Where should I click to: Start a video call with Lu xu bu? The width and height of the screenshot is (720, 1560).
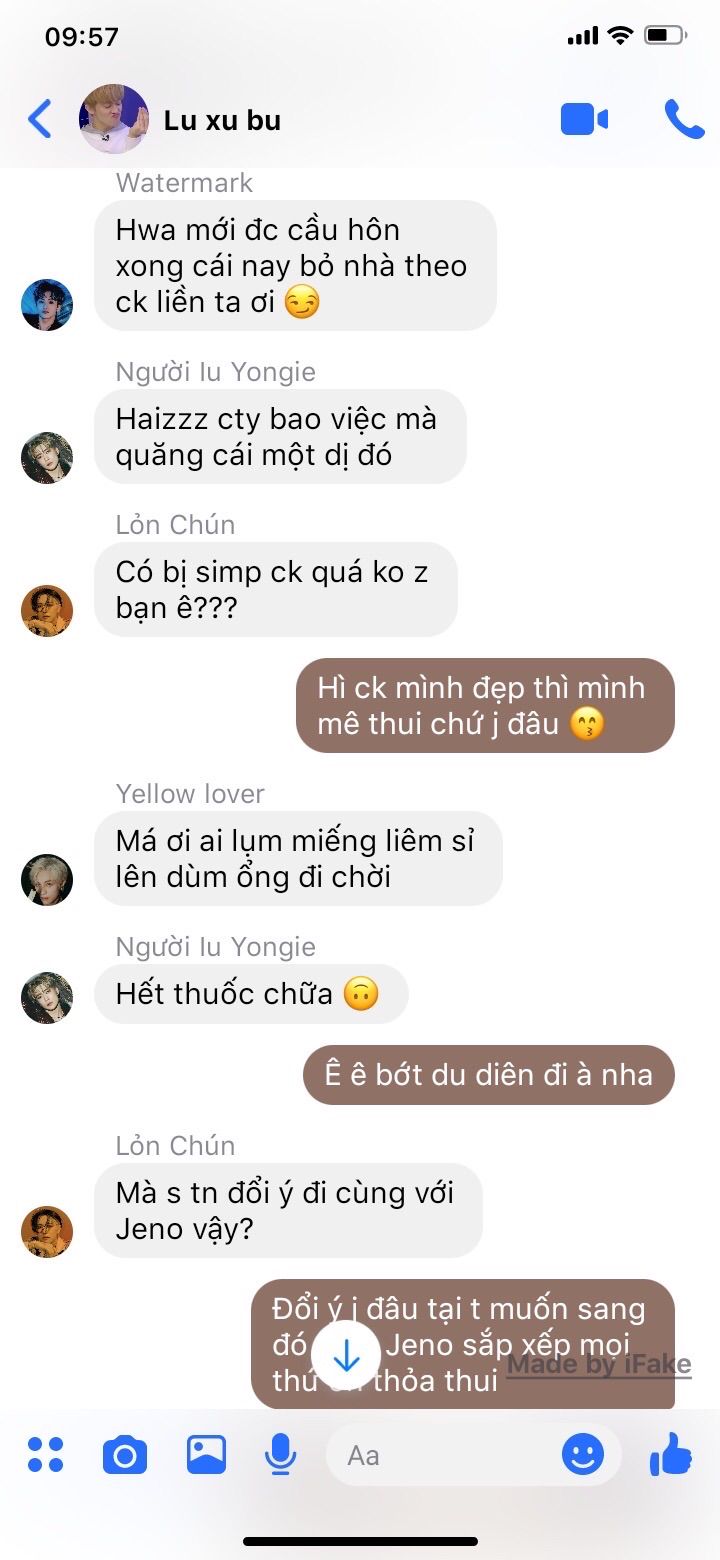pyautogui.click(x=584, y=120)
